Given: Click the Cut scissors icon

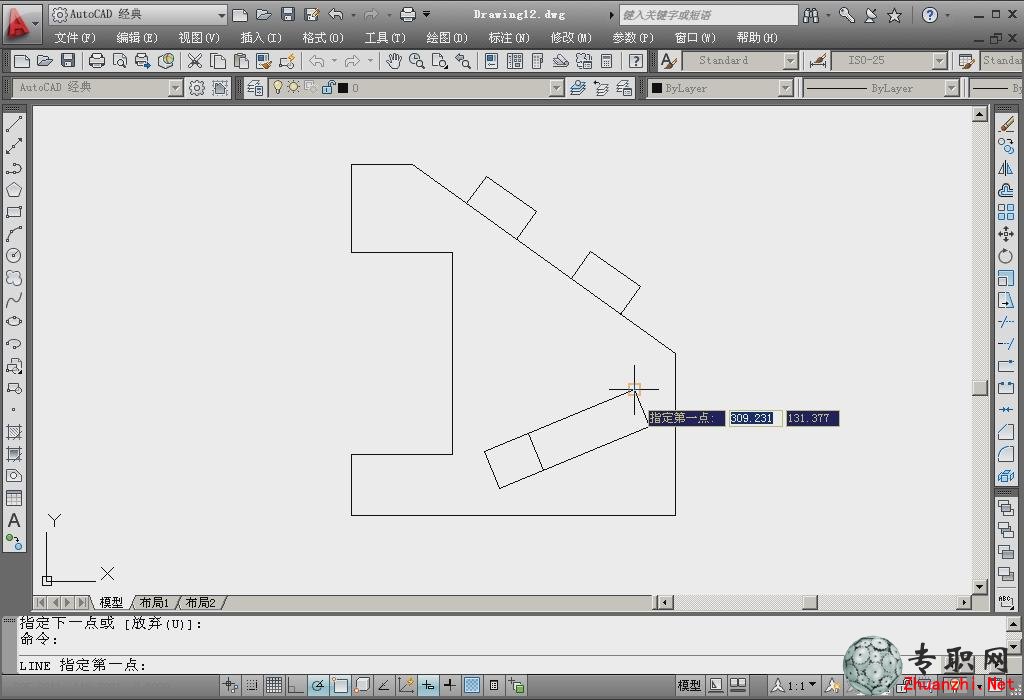Looking at the screenshot, I should pos(195,61).
